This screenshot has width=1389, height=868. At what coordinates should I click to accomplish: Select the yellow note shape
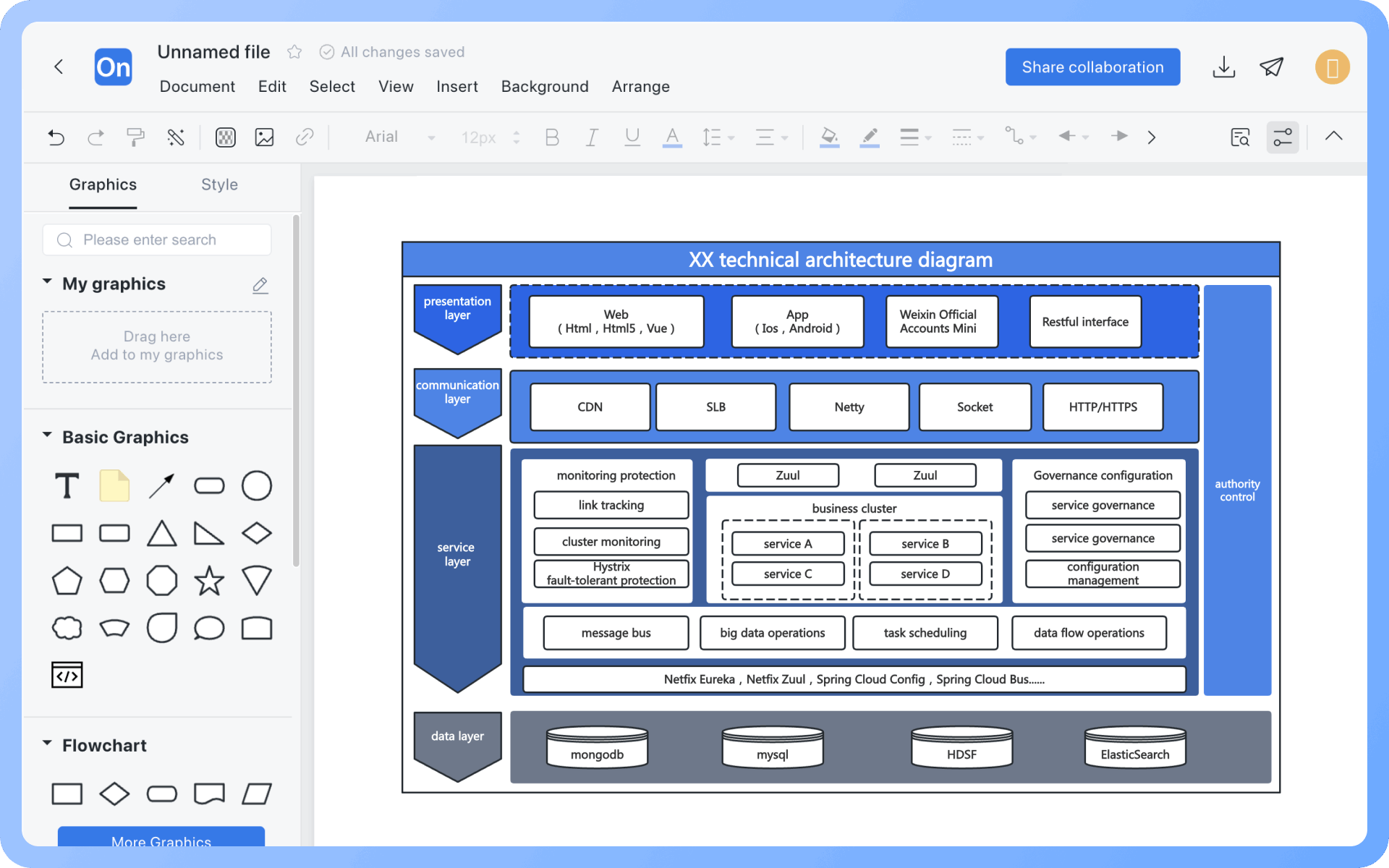pyautogui.click(x=114, y=485)
